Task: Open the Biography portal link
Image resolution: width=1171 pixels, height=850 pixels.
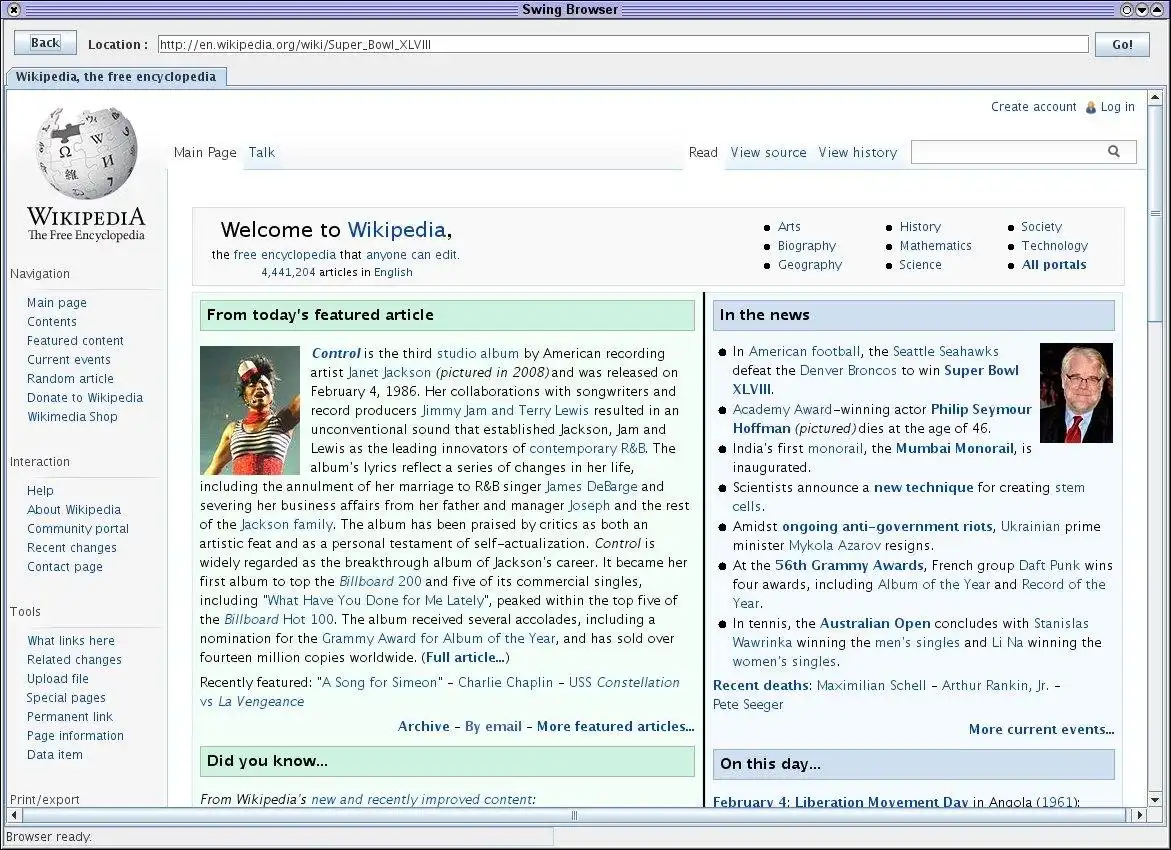Action: pos(807,246)
